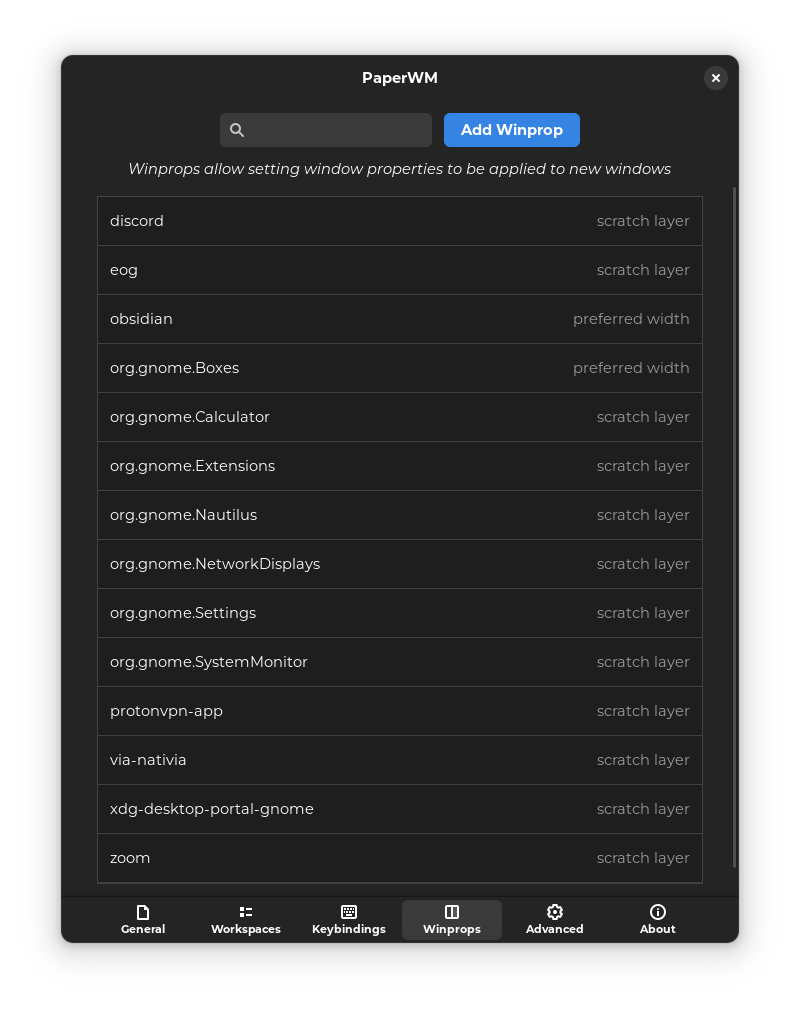This screenshot has width=800, height=1010.
Task: Expand the org.gnome.Boxes row
Action: coord(399,368)
